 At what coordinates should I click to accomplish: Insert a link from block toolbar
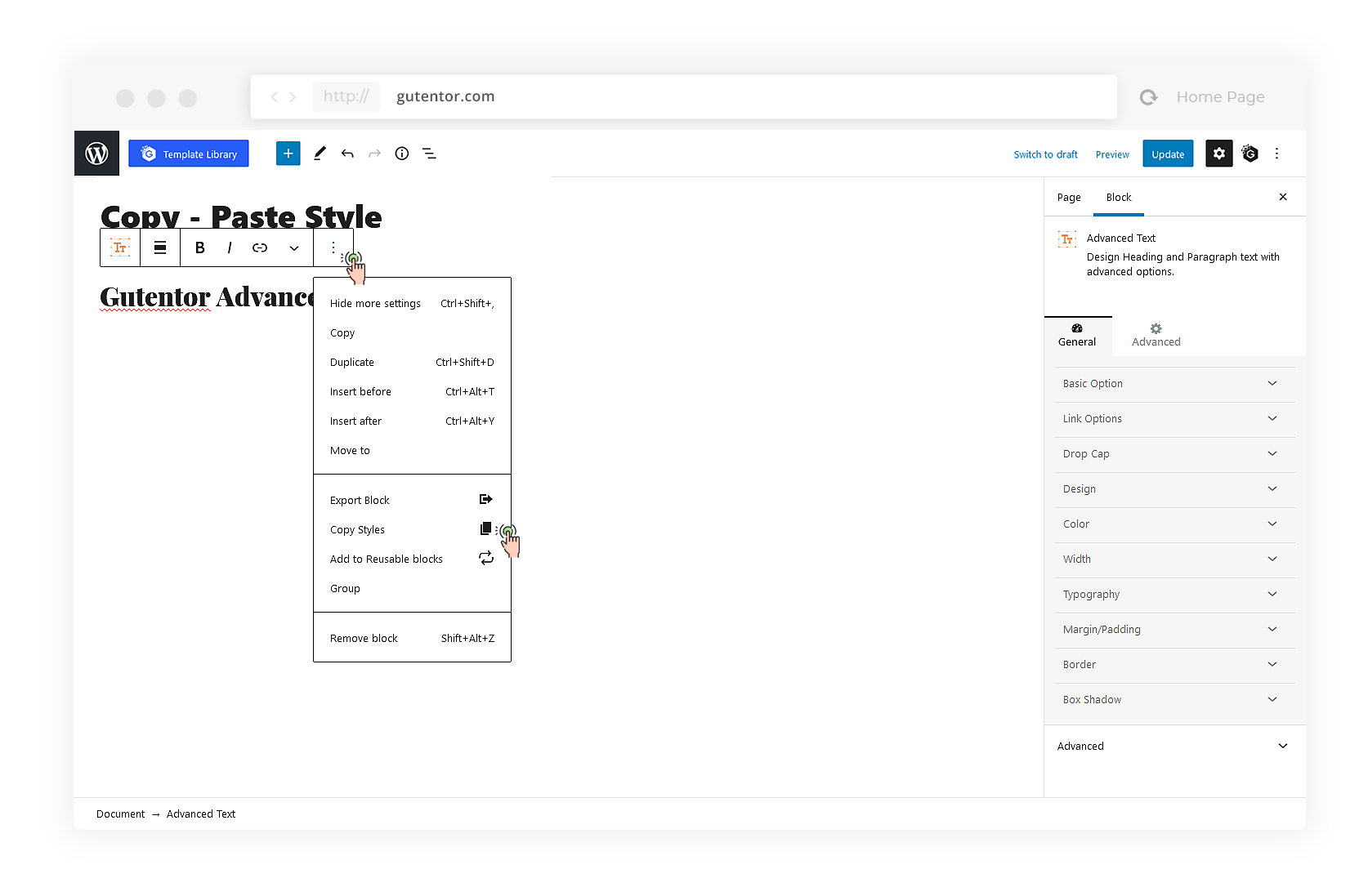click(260, 247)
